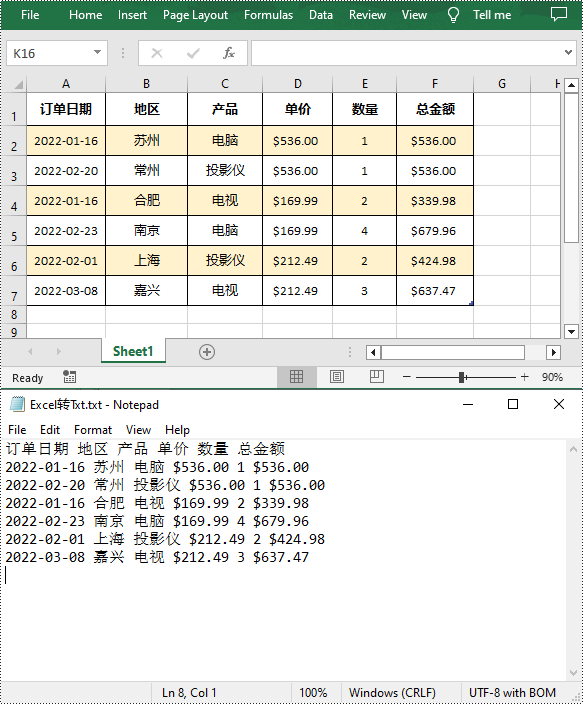Screen dimensions: 583x704
Task: Click the Excel vertical scrollbar thumb
Action: click(x=571, y=168)
